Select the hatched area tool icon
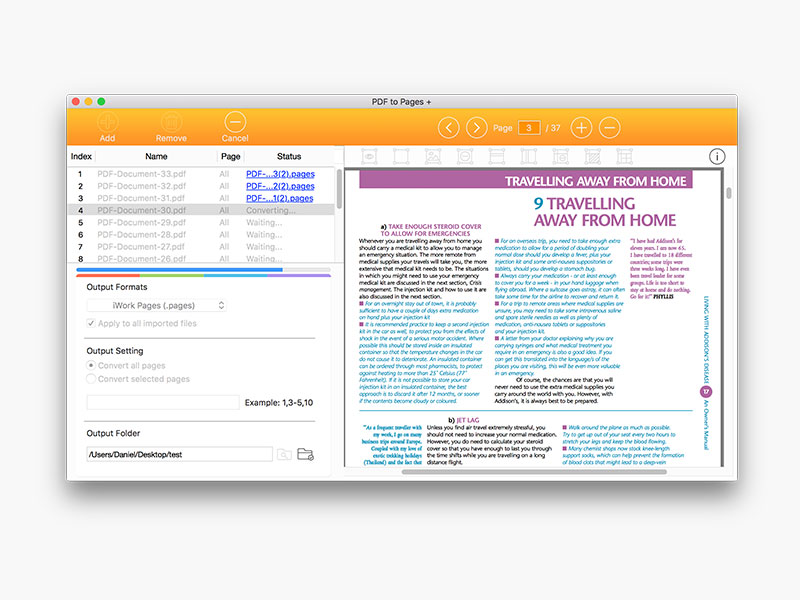 coord(592,156)
